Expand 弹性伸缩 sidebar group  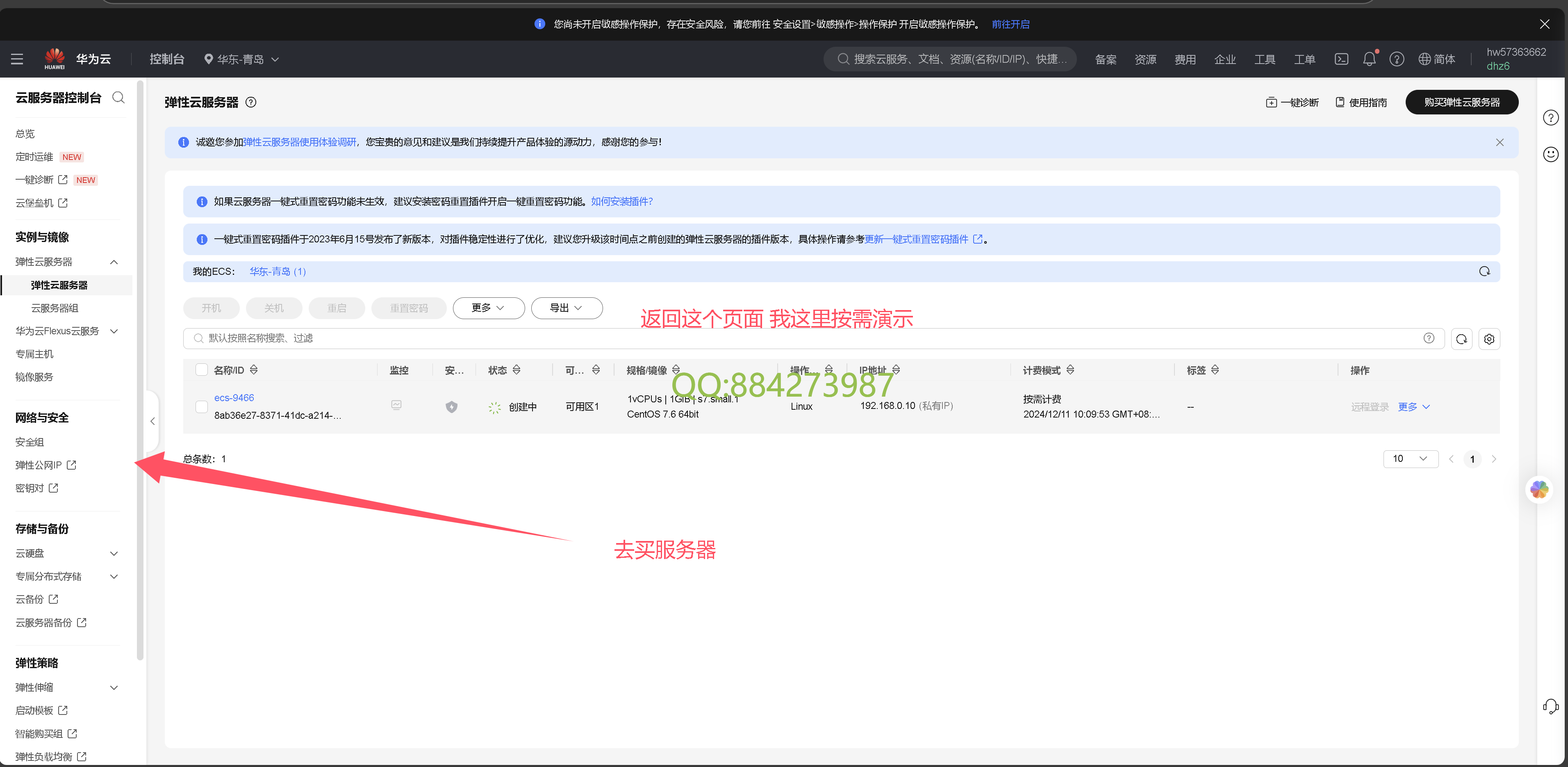[x=114, y=688]
